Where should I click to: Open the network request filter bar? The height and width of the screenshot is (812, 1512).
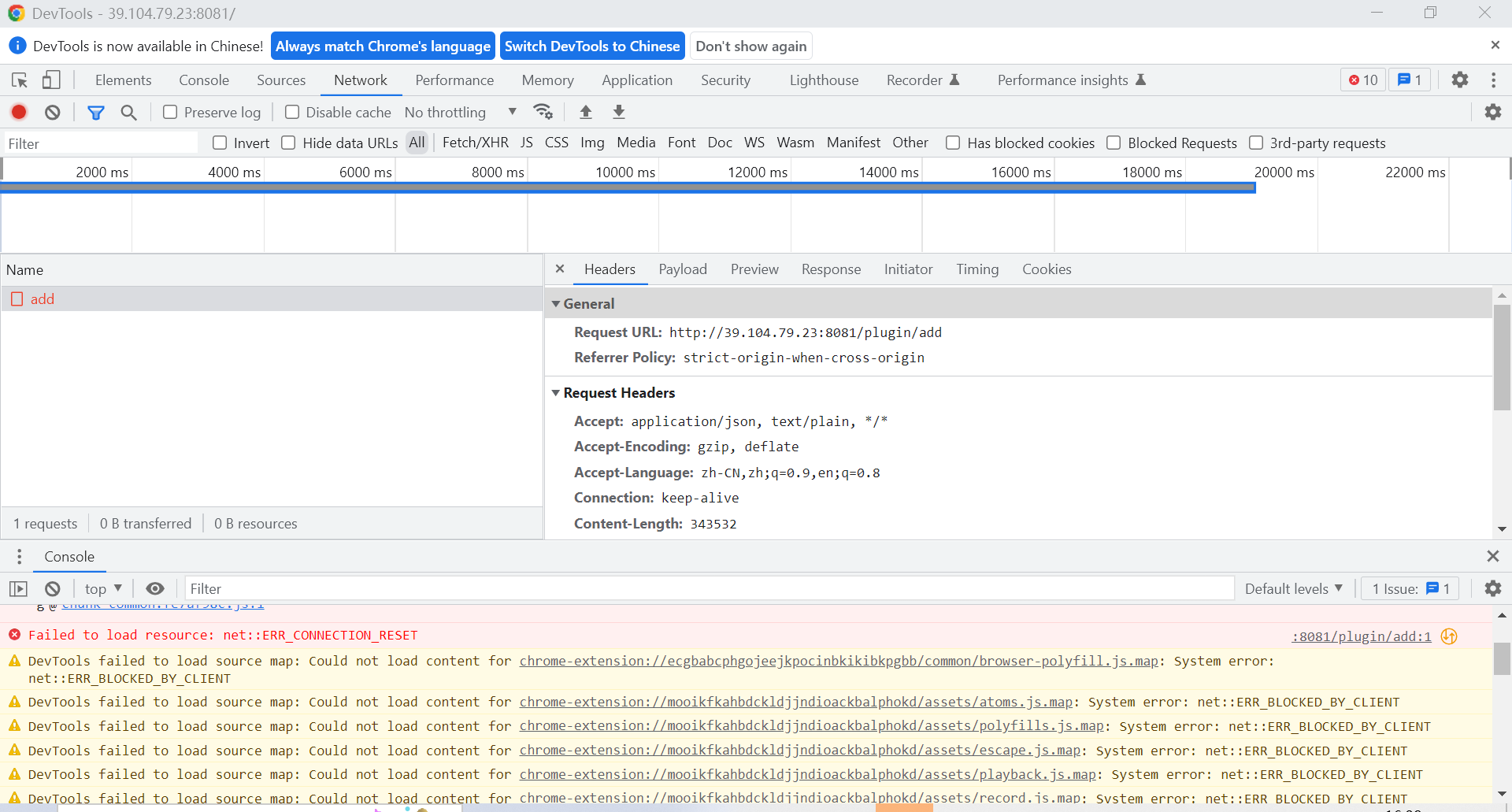pos(96,112)
